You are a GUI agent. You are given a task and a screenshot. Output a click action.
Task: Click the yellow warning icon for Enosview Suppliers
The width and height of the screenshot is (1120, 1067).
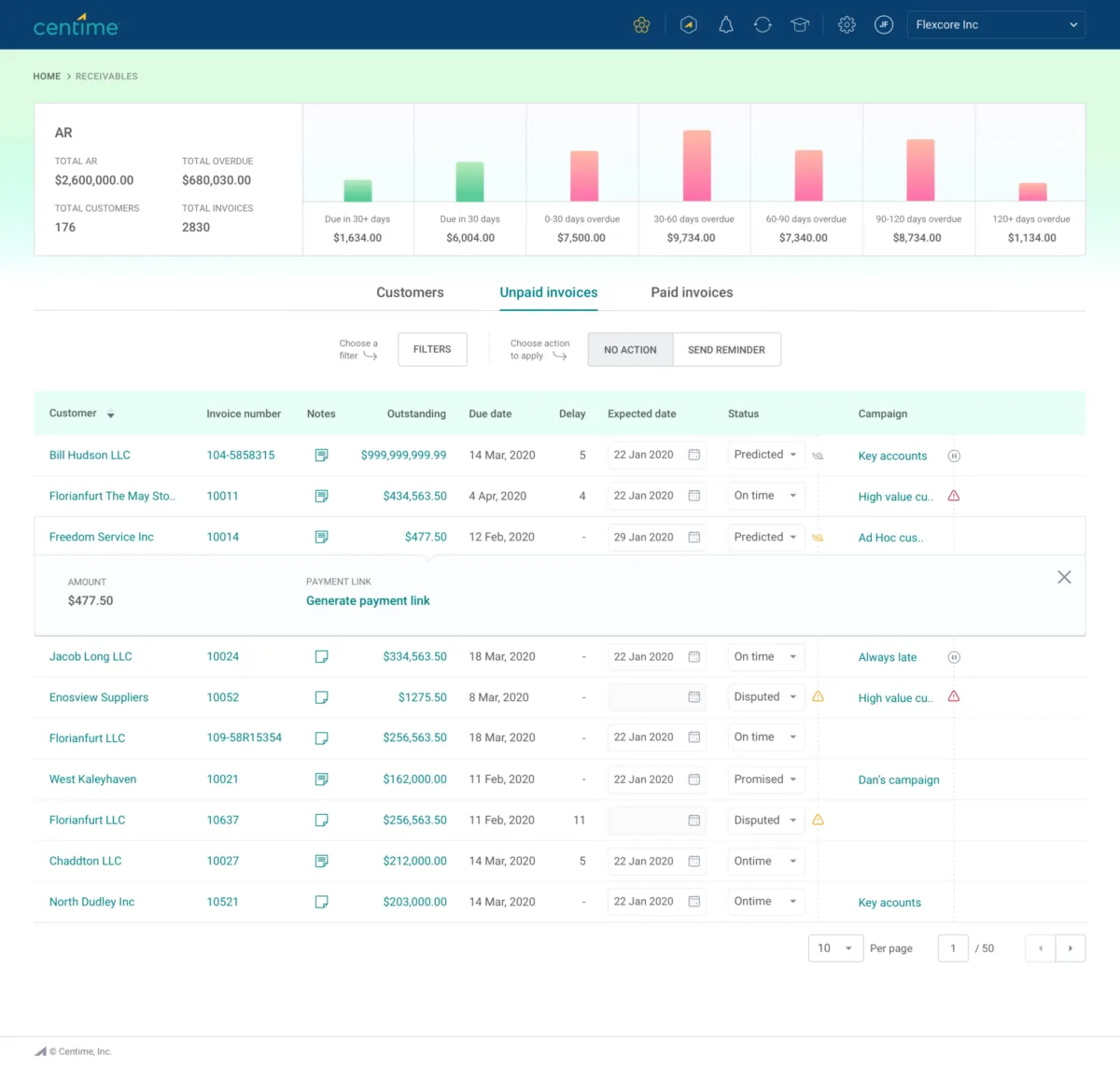818,696
